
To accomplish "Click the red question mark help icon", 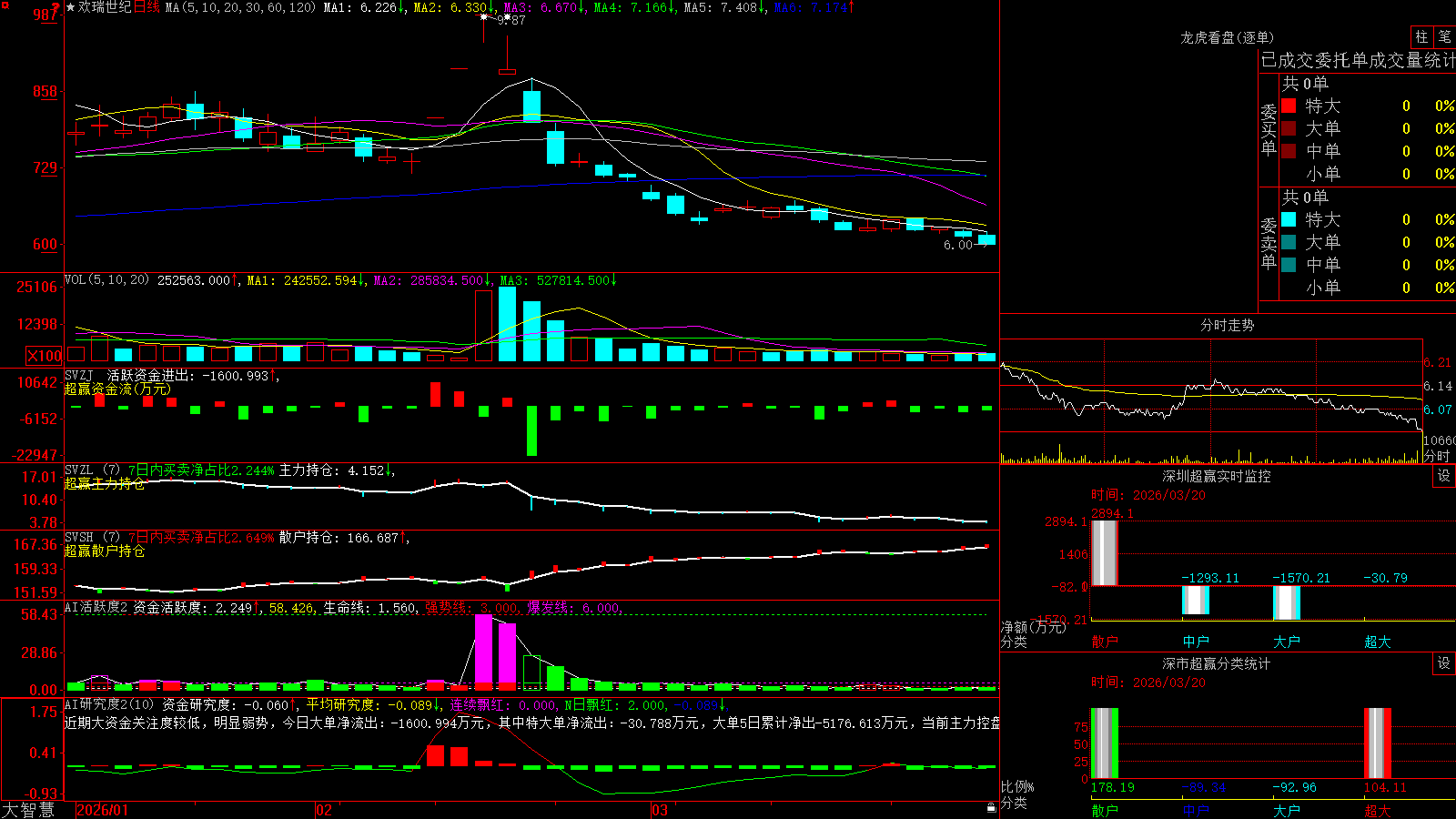I will 56,7.
